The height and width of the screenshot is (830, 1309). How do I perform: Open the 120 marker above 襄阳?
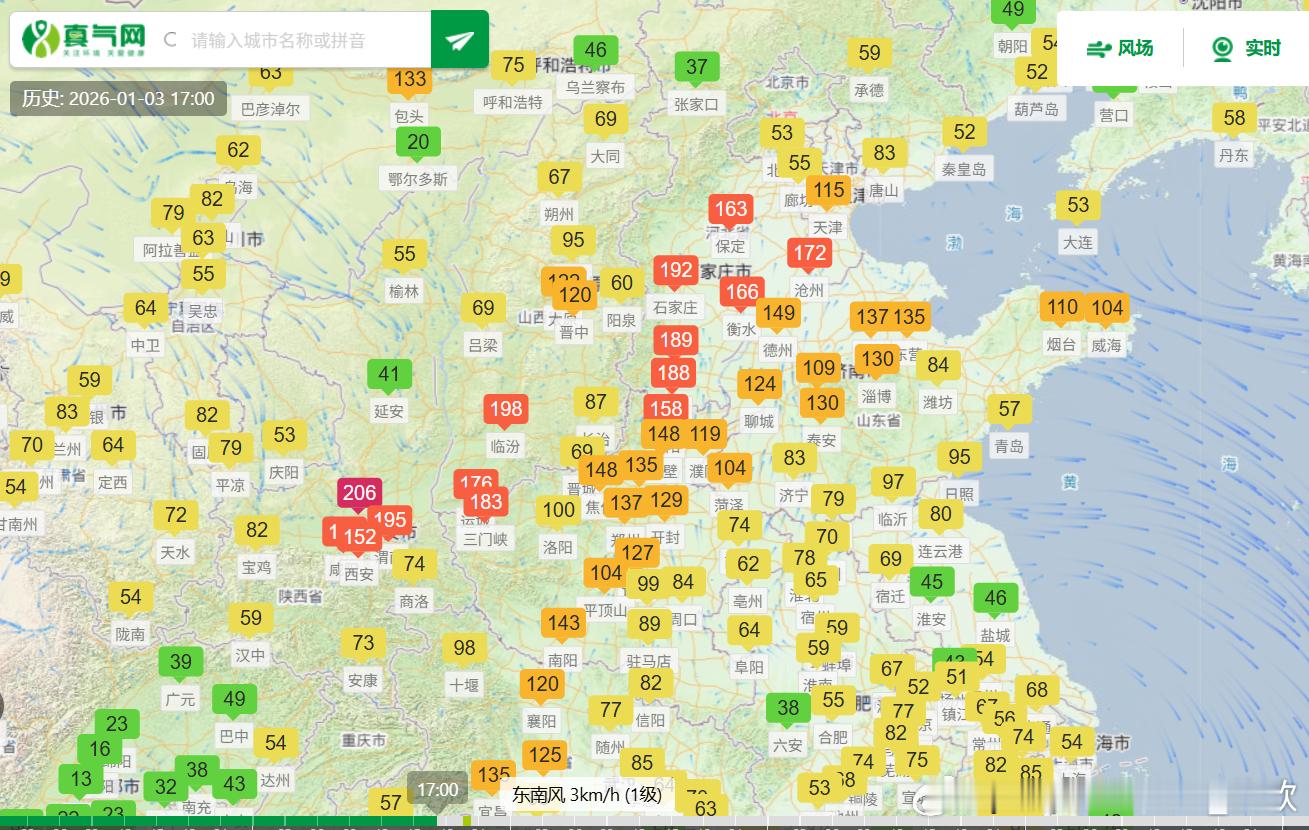pyautogui.click(x=542, y=686)
